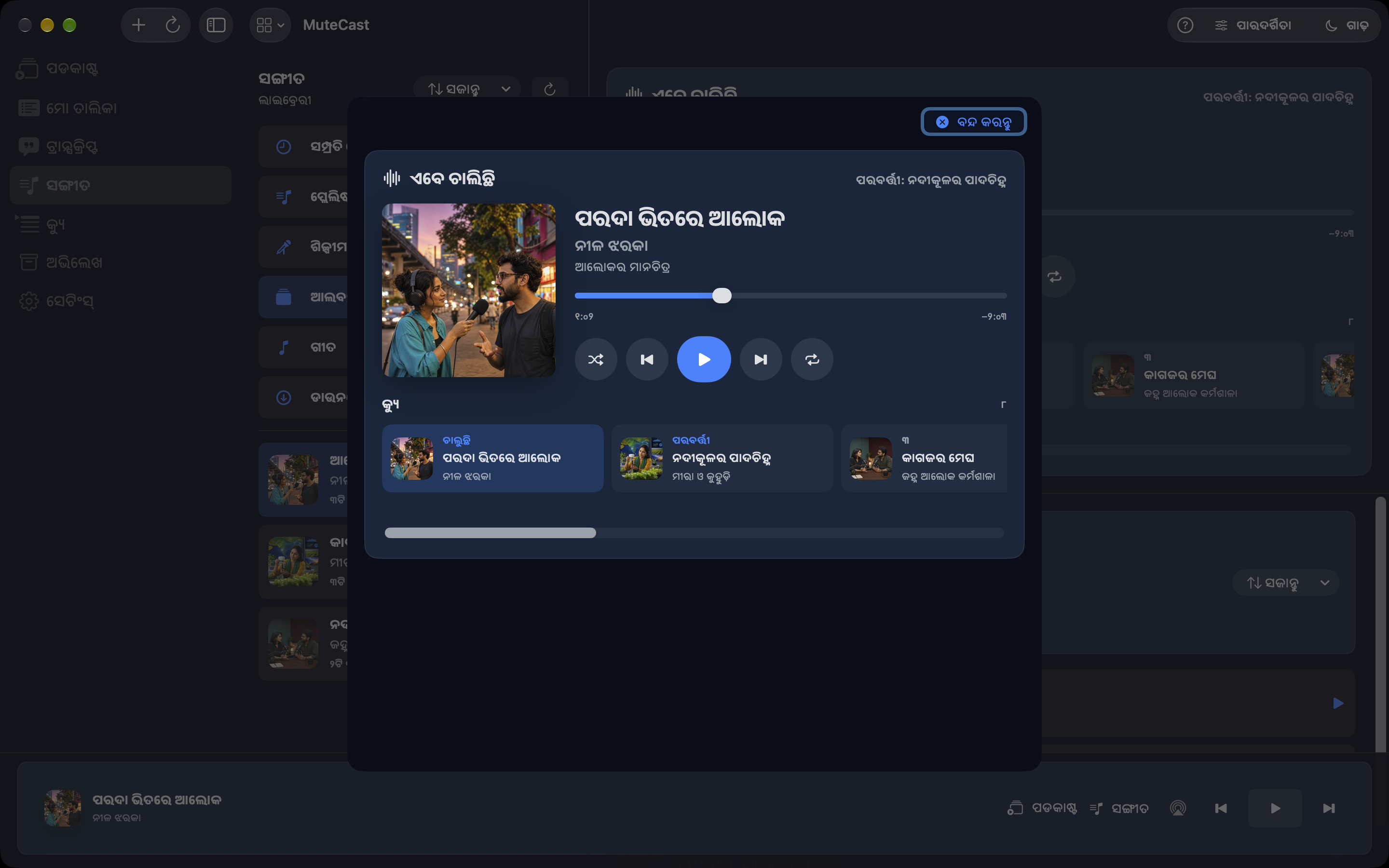Open the ସଜାନ୍ତୁ sort dropdown in the right panel
The height and width of the screenshot is (868, 1389).
click(1286, 583)
